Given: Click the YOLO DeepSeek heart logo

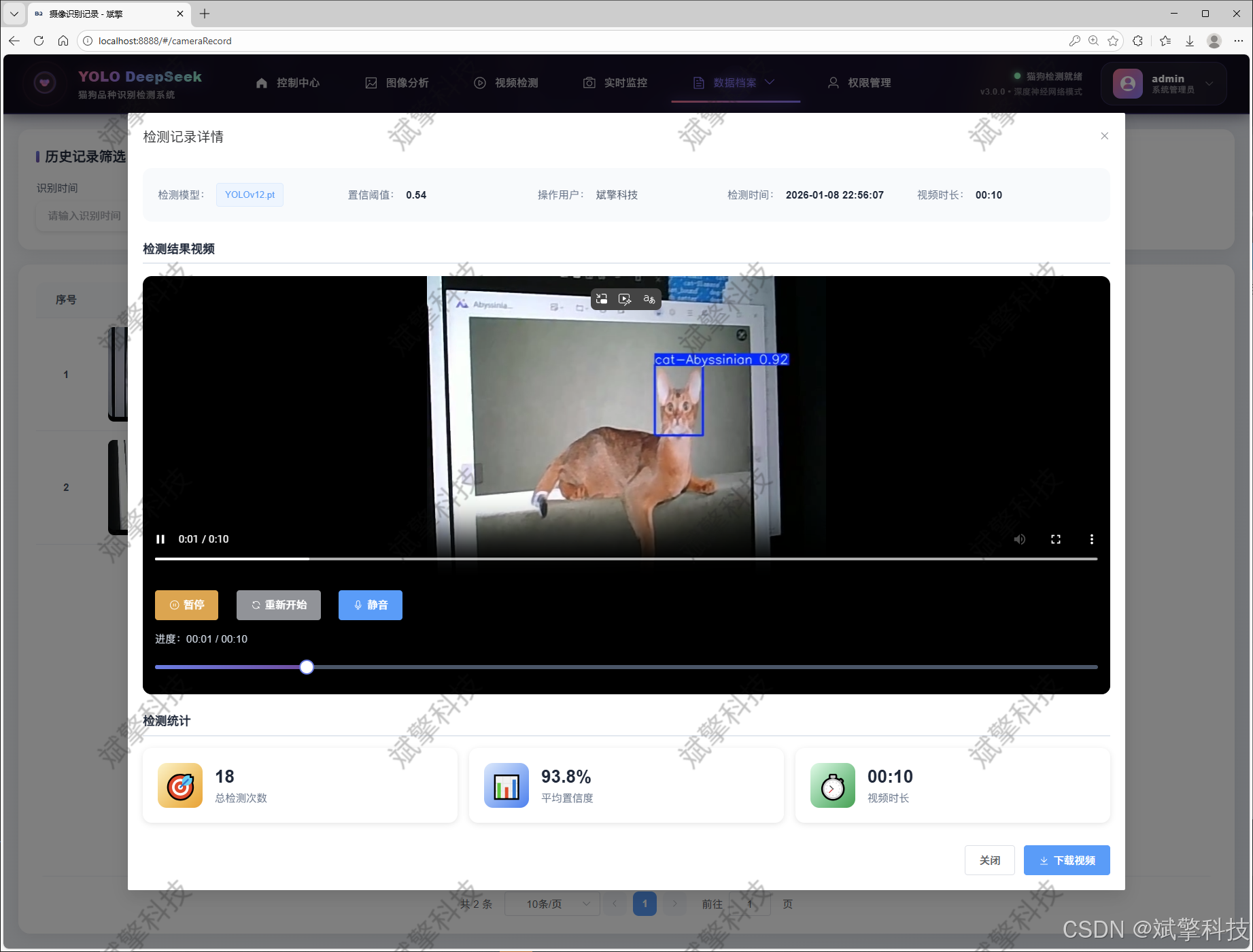Looking at the screenshot, I should click(44, 82).
